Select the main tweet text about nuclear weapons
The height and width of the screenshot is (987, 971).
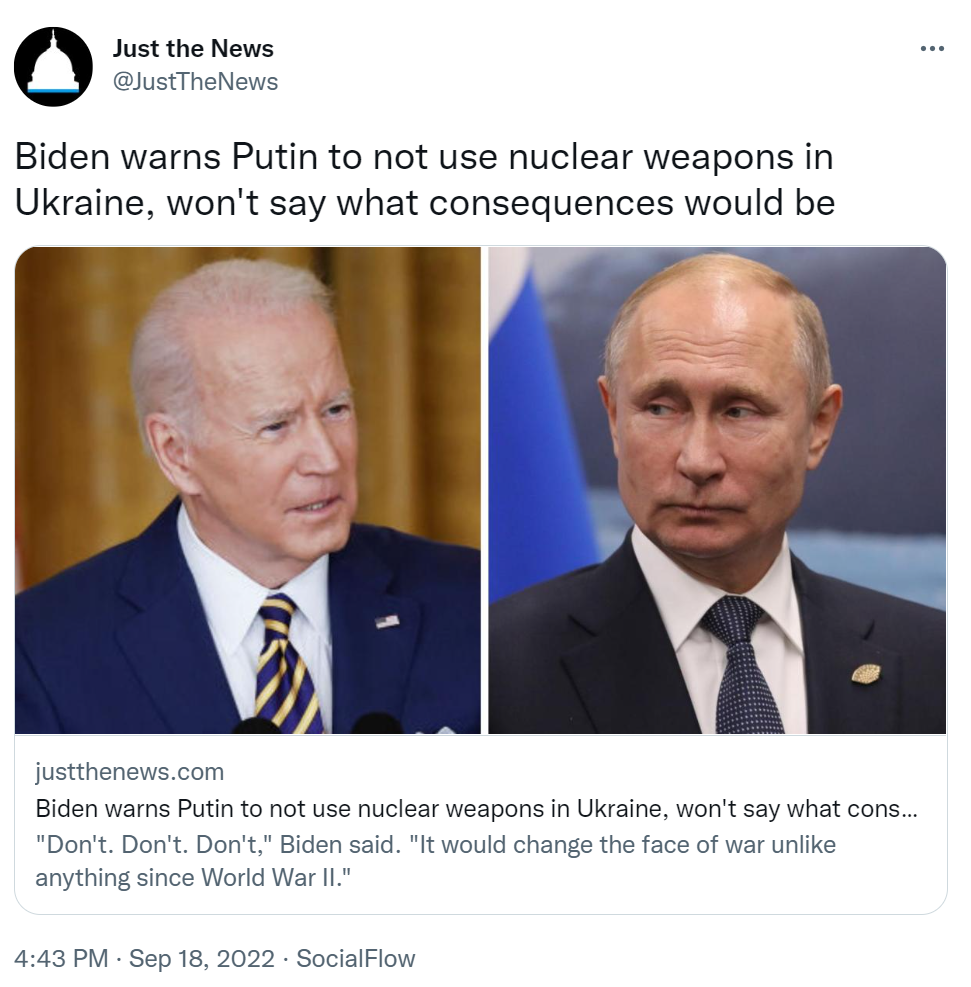(x=425, y=179)
